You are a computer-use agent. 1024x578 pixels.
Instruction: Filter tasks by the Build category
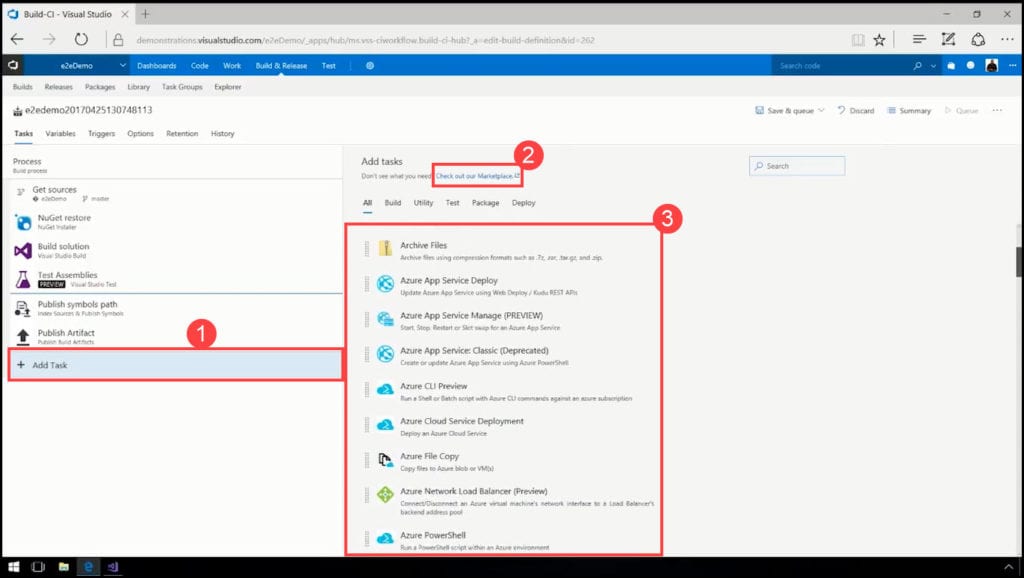tap(392, 203)
